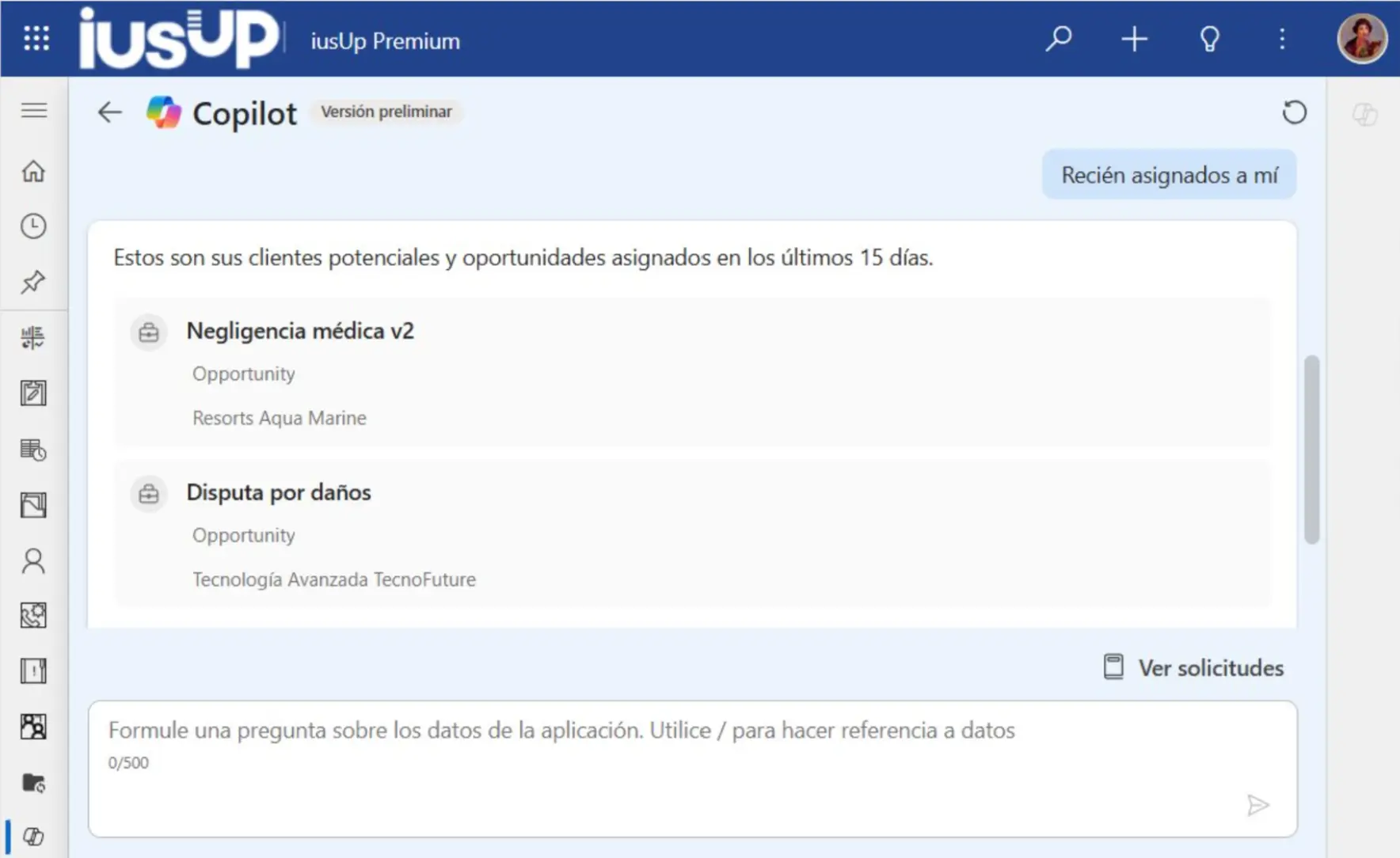This screenshot has height=858, width=1400.
Task: Open the vertical ellipsis more options menu
Action: (1282, 38)
